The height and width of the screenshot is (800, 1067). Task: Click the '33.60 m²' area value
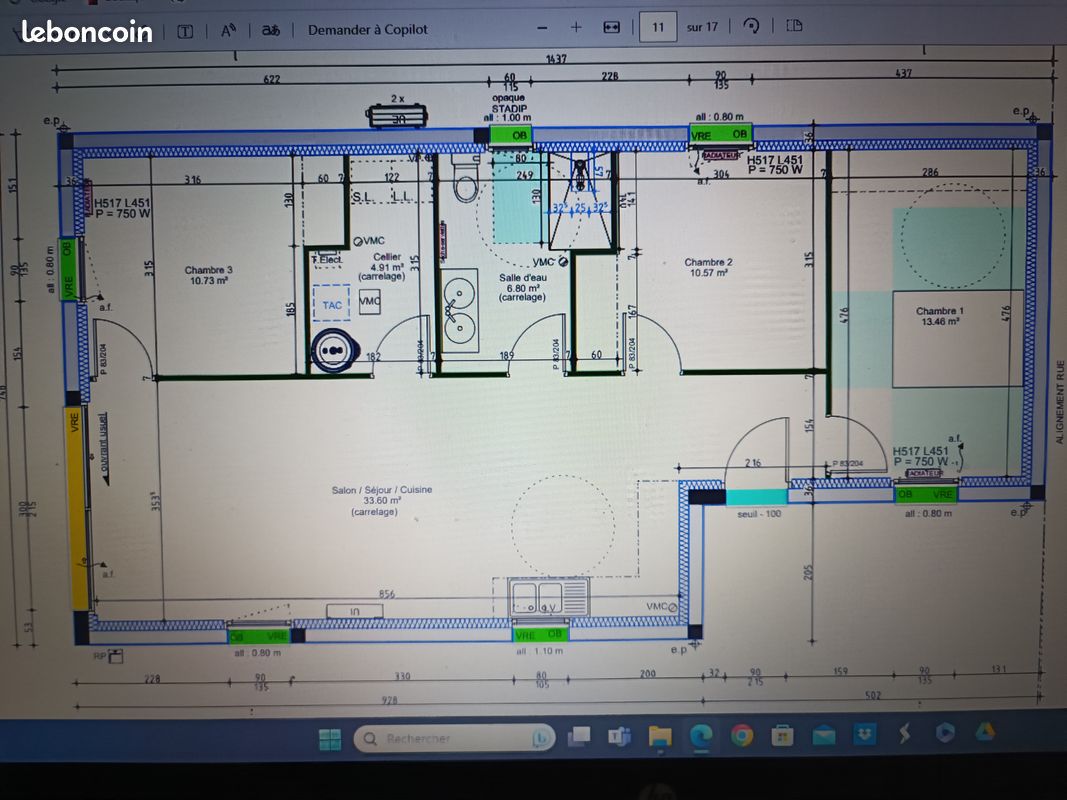(382, 501)
